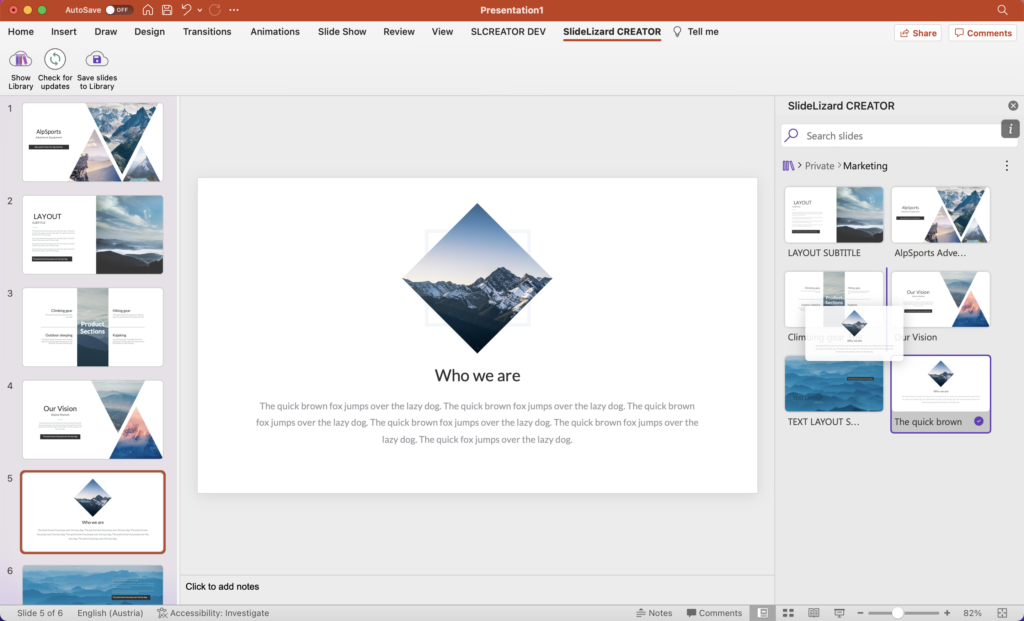The width and height of the screenshot is (1024, 621).
Task: Toggle selection checkmark on The quick brown slide
Action: pos(978,421)
